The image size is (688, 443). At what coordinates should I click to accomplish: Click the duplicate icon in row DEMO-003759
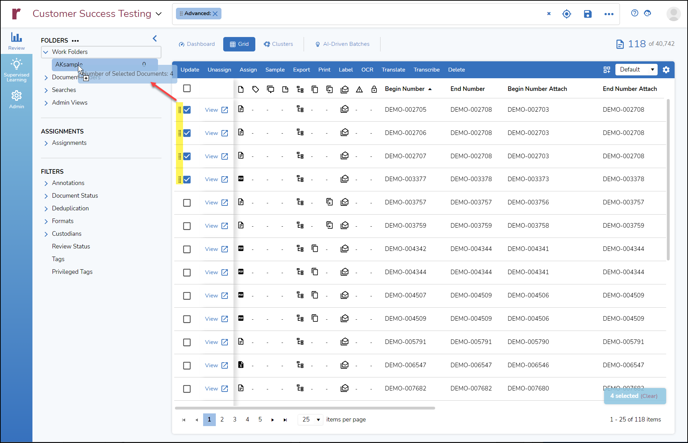click(329, 225)
